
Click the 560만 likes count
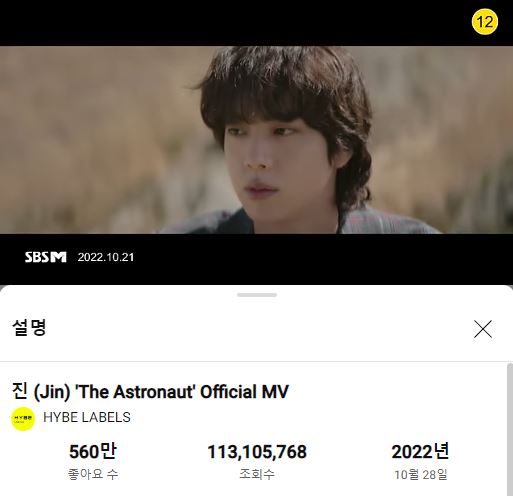(x=93, y=452)
